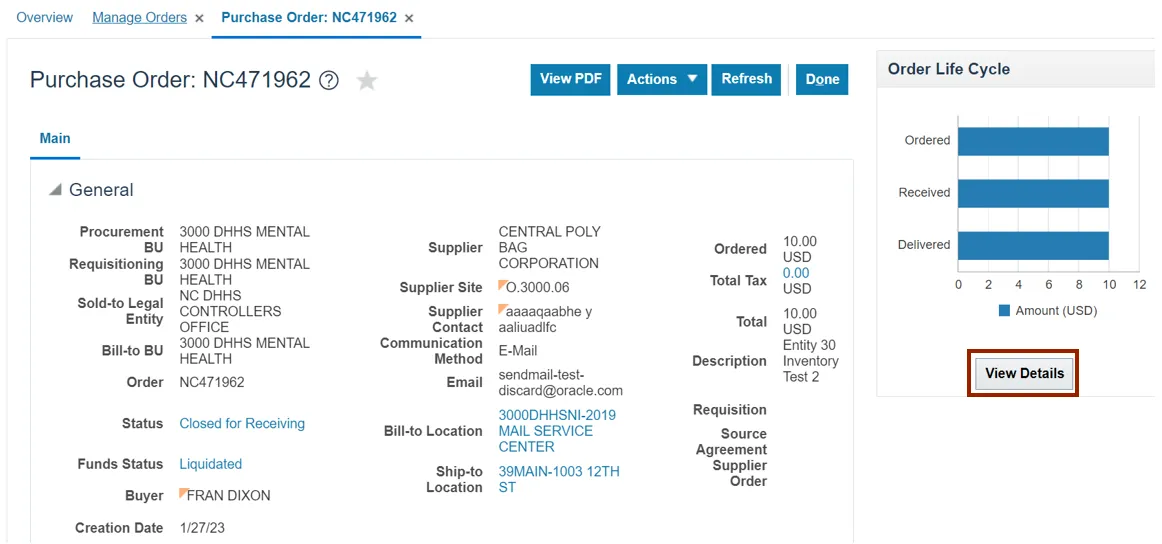Mark purchase order as favorite star
1162x544 pixels.
point(367,81)
